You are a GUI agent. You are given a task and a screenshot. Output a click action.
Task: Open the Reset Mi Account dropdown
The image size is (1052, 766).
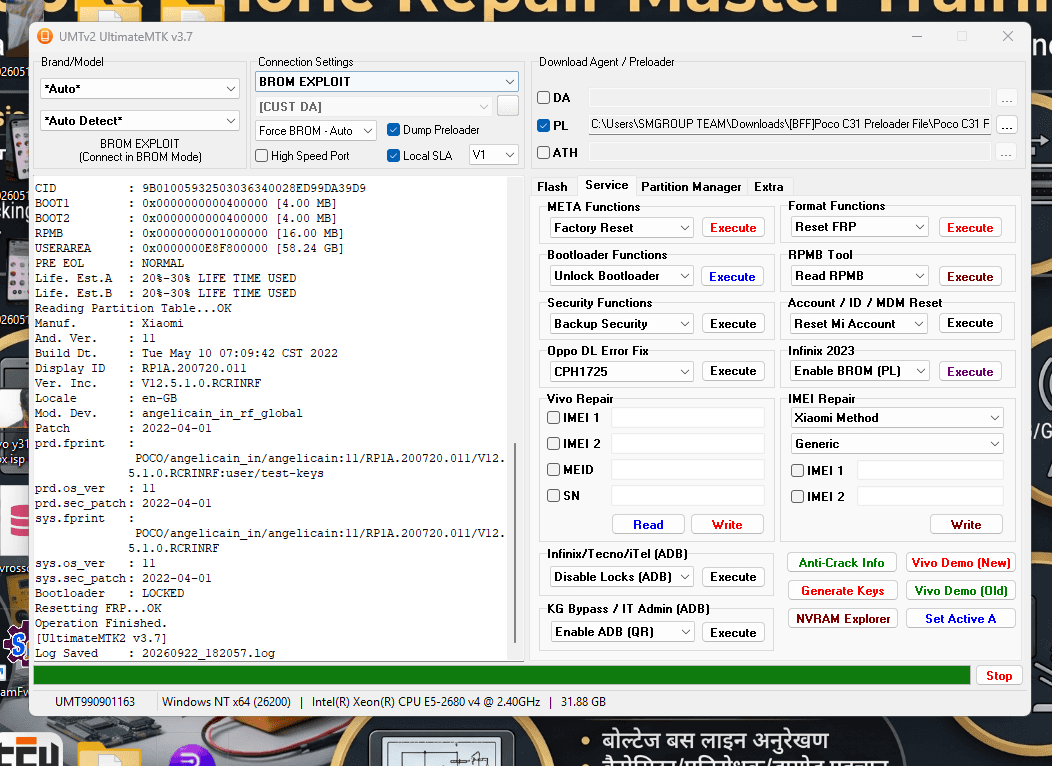click(x=859, y=324)
